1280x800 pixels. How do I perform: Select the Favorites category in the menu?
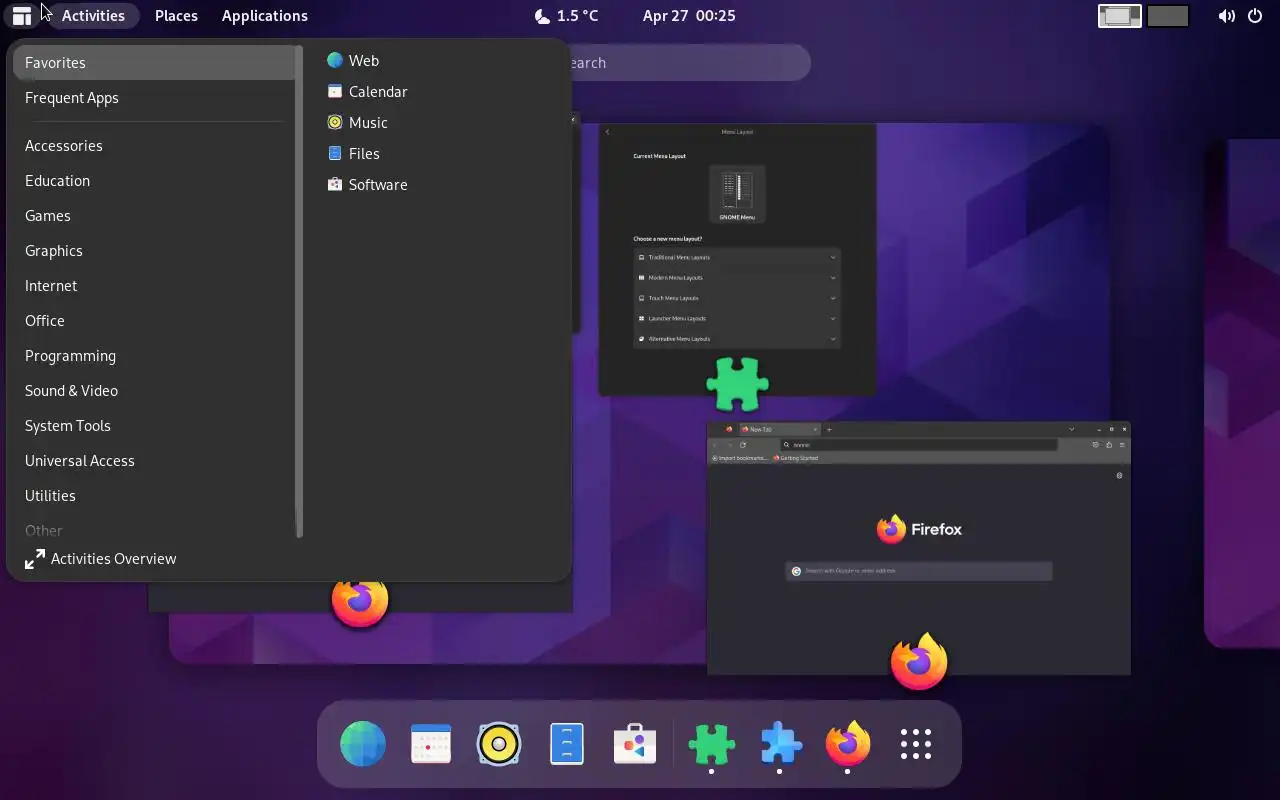coord(154,62)
